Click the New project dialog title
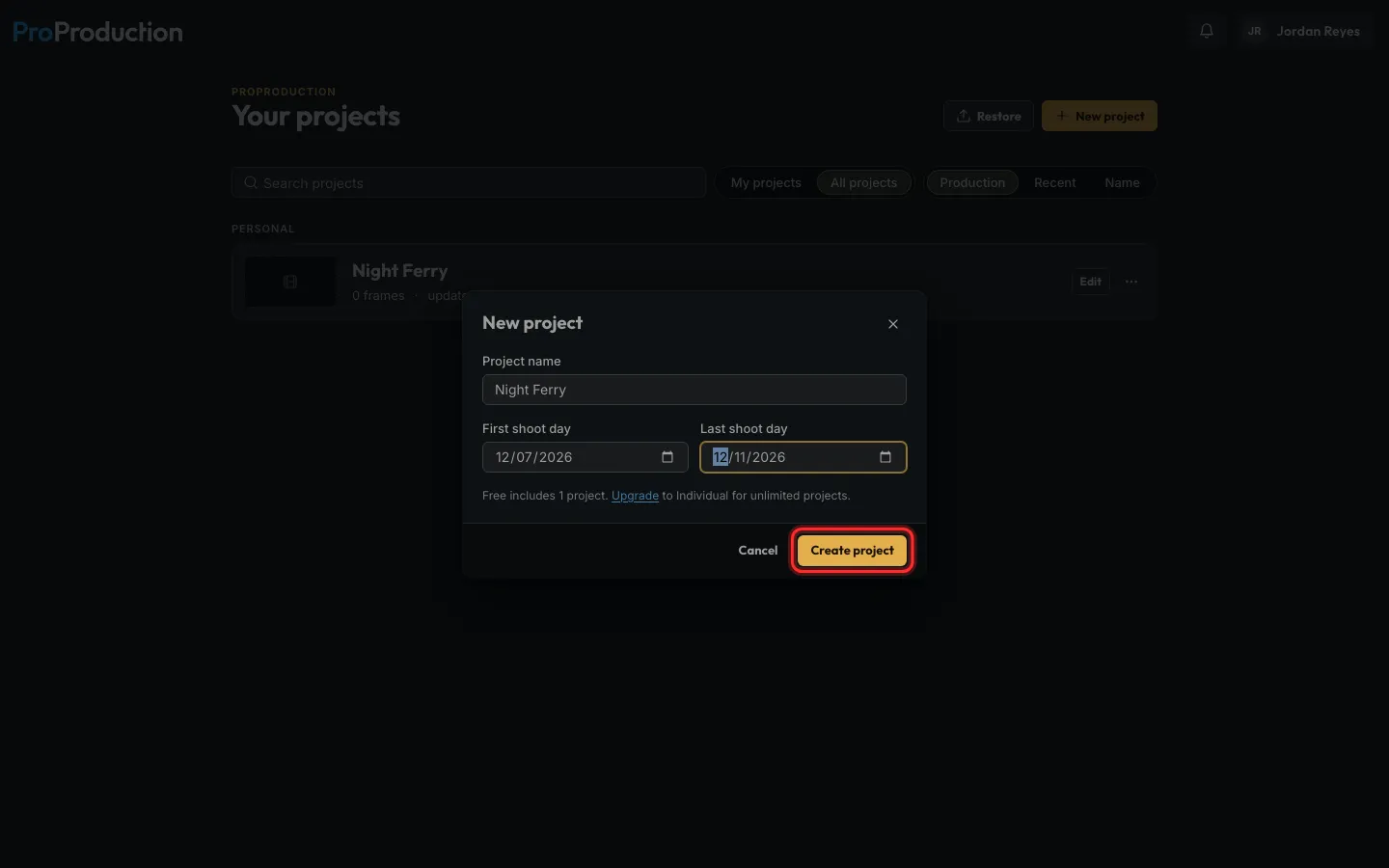The width and height of the screenshot is (1389, 868). tap(532, 323)
